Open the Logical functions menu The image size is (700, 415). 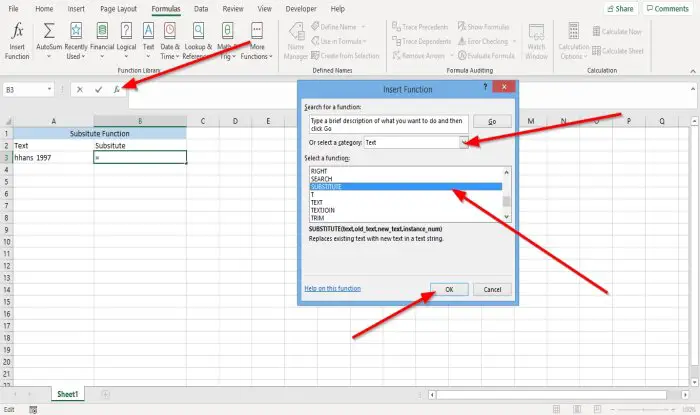click(x=126, y=41)
